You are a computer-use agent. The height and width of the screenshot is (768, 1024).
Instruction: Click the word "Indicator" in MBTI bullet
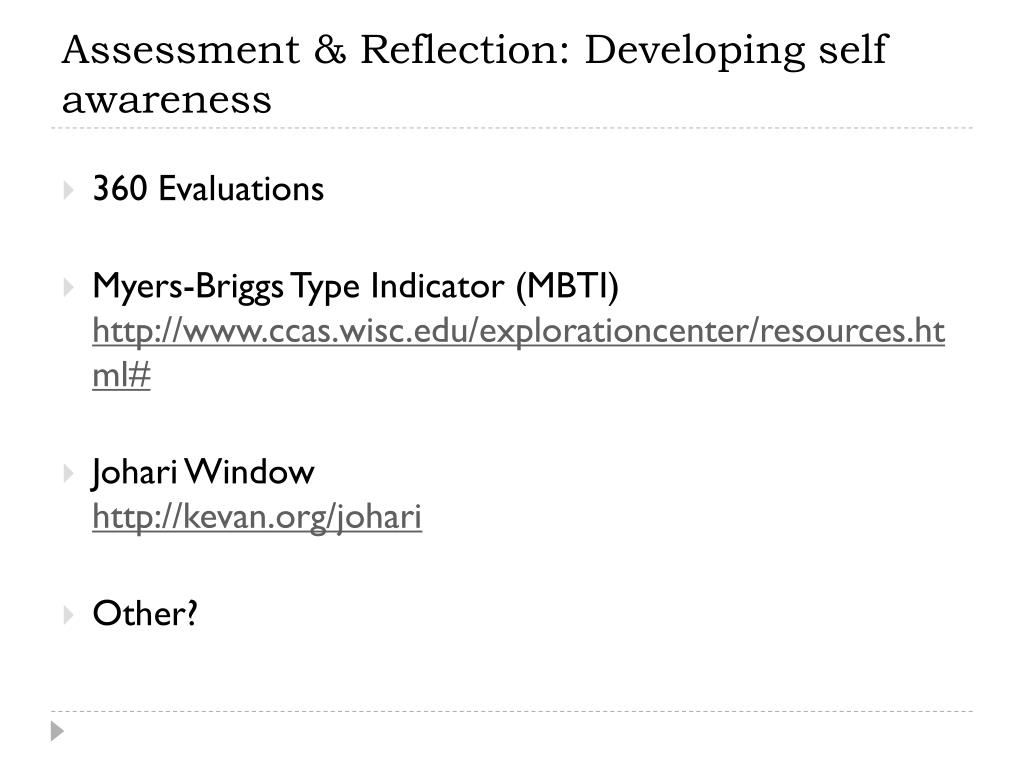(438, 285)
